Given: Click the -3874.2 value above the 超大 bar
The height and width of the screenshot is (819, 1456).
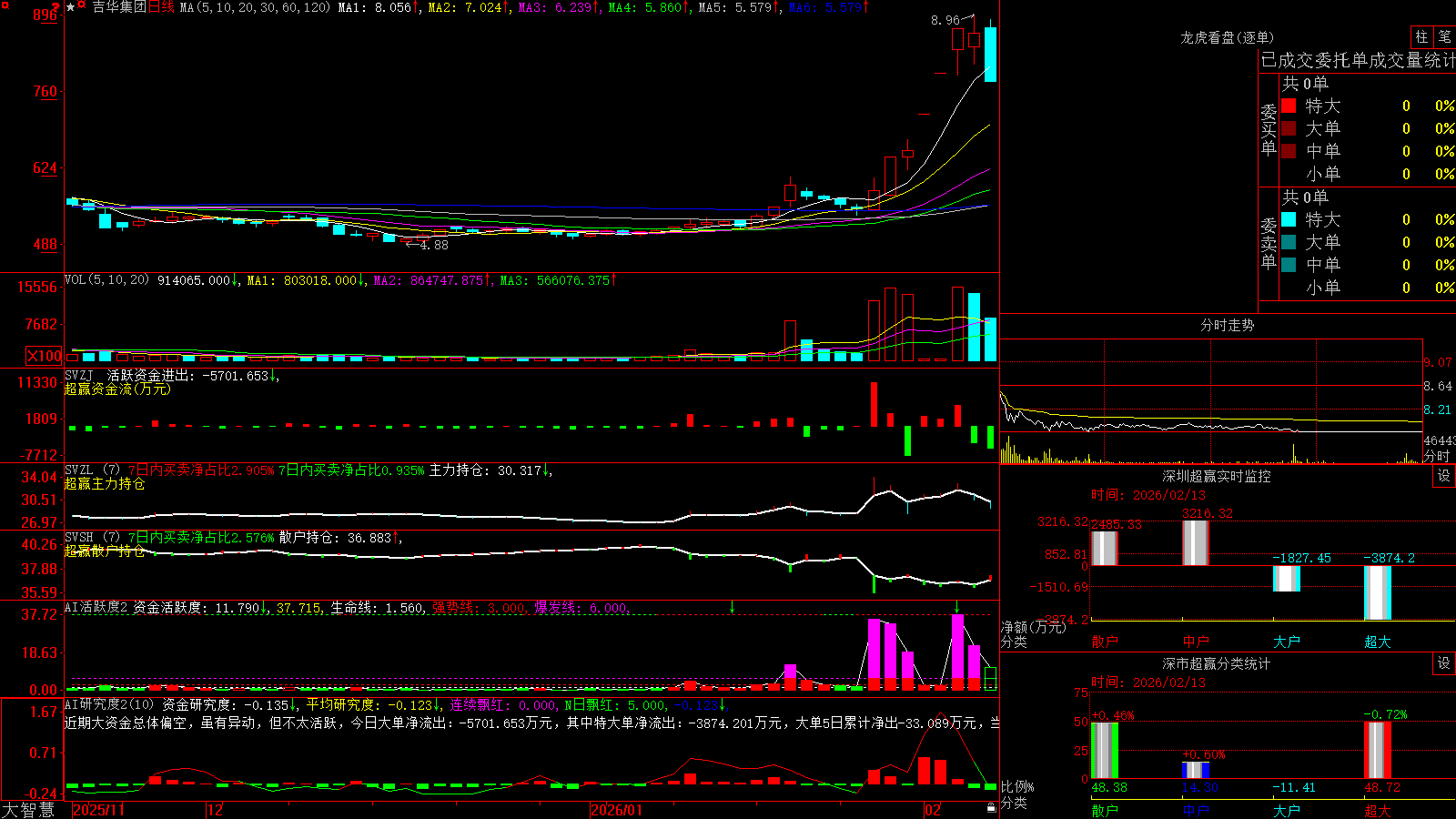Looking at the screenshot, I should point(1390,558).
